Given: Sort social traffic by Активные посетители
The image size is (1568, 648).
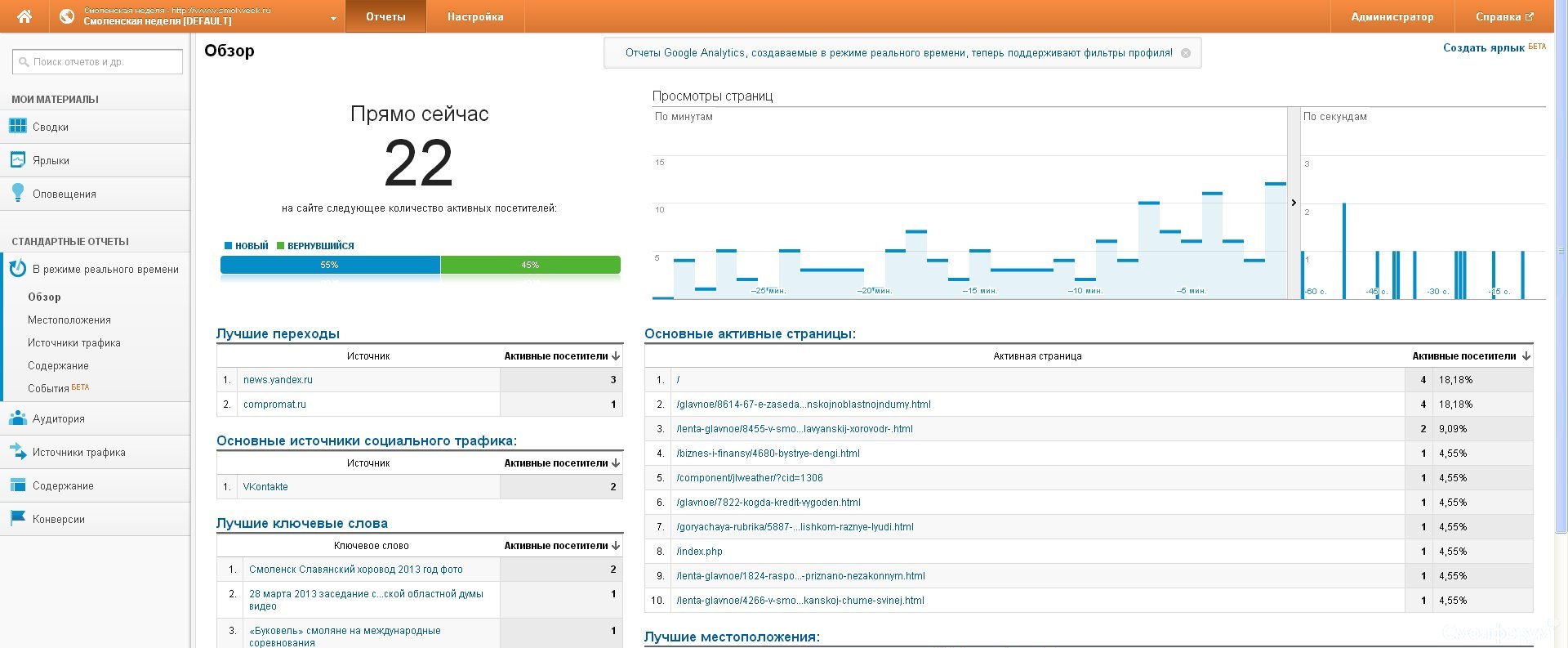Looking at the screenshot, I should click(562, 463).
